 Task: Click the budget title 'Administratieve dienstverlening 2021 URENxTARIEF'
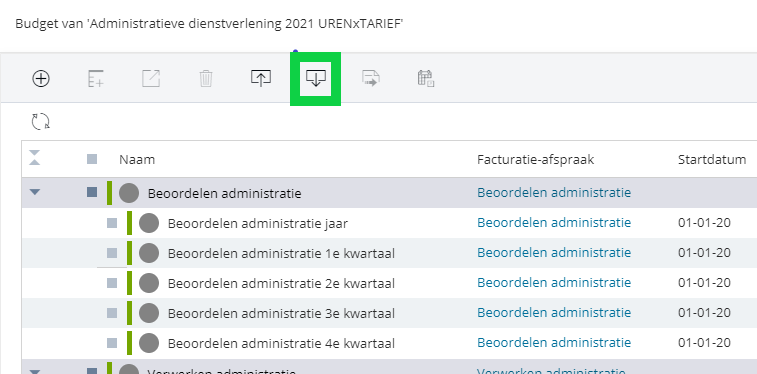[x=245, y=24]
